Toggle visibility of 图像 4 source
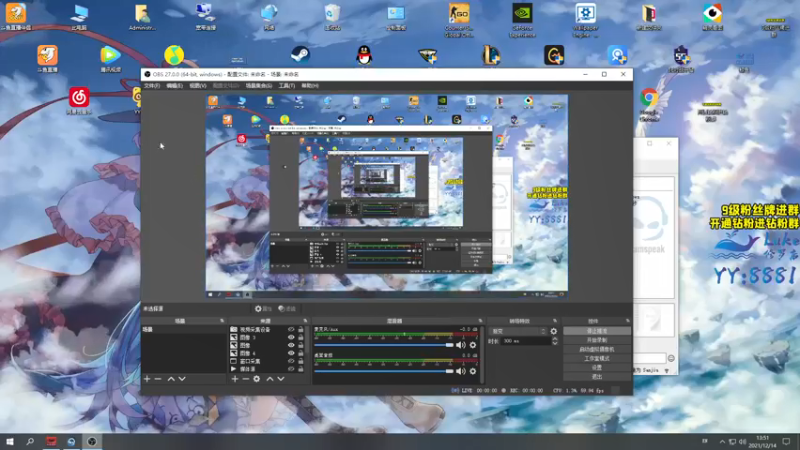Viewport: 800px width, 450px height. 291,353
